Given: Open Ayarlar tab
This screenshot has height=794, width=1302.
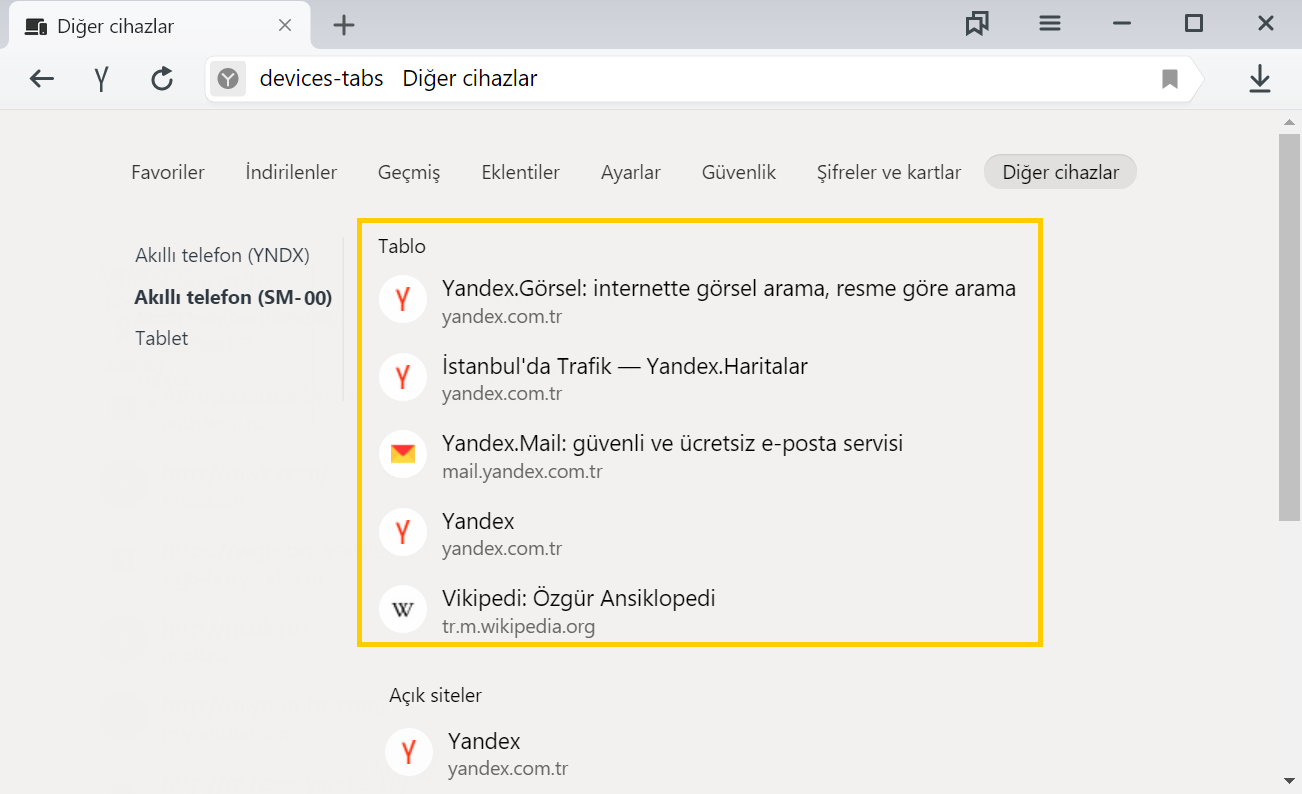Looking at the screenshot, I should [x=631, y=172].
